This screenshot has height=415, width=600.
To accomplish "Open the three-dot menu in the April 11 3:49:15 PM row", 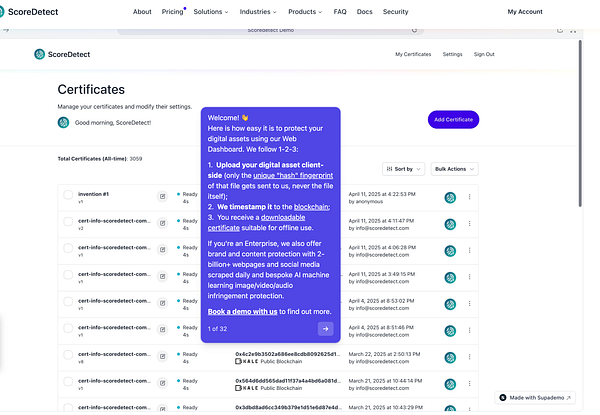I will [469, 277].
